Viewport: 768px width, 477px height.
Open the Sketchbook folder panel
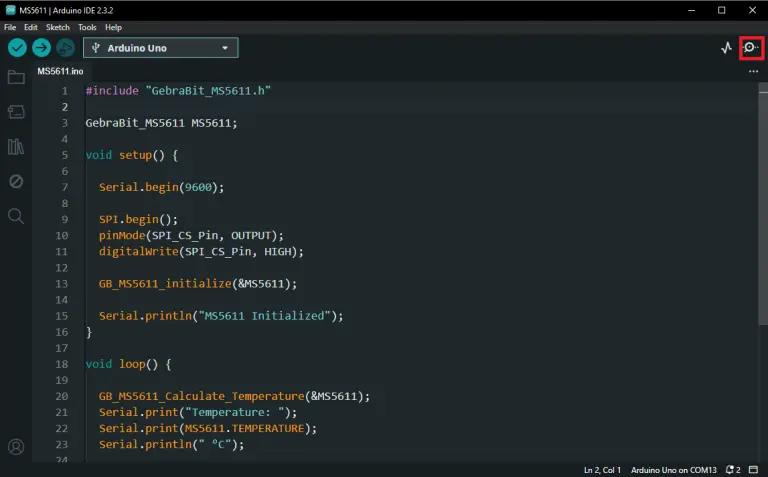point(16,77)
